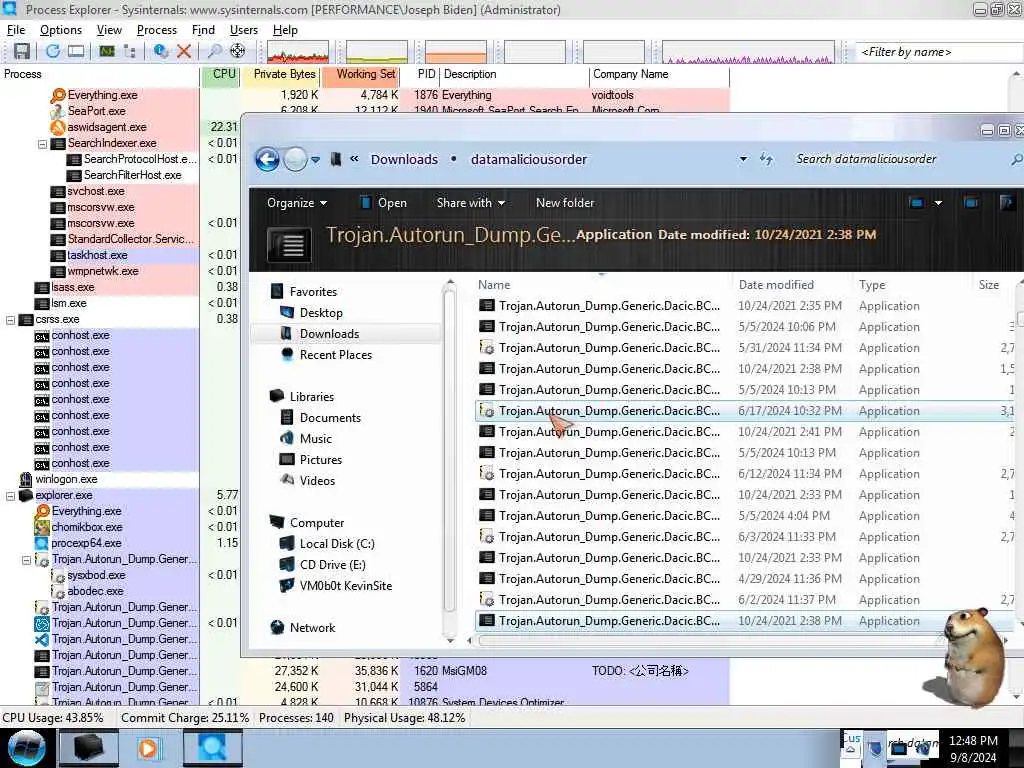Click the Open button in Explorer toolbar
Viewport: 1024px width, 768px height.
pyautogui.click(x=384, y=203)
